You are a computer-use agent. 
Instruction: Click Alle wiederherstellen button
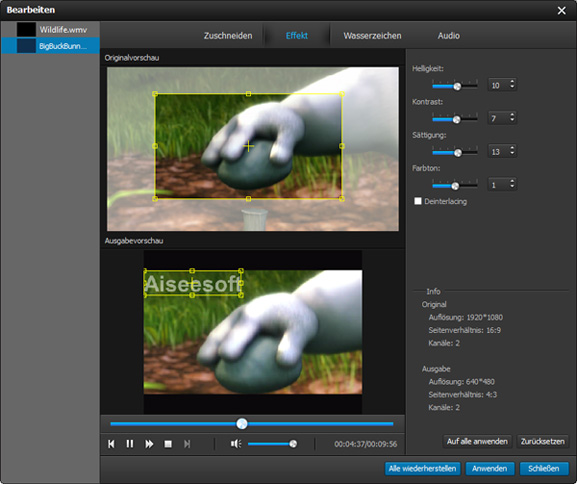(x=422, y=468)
